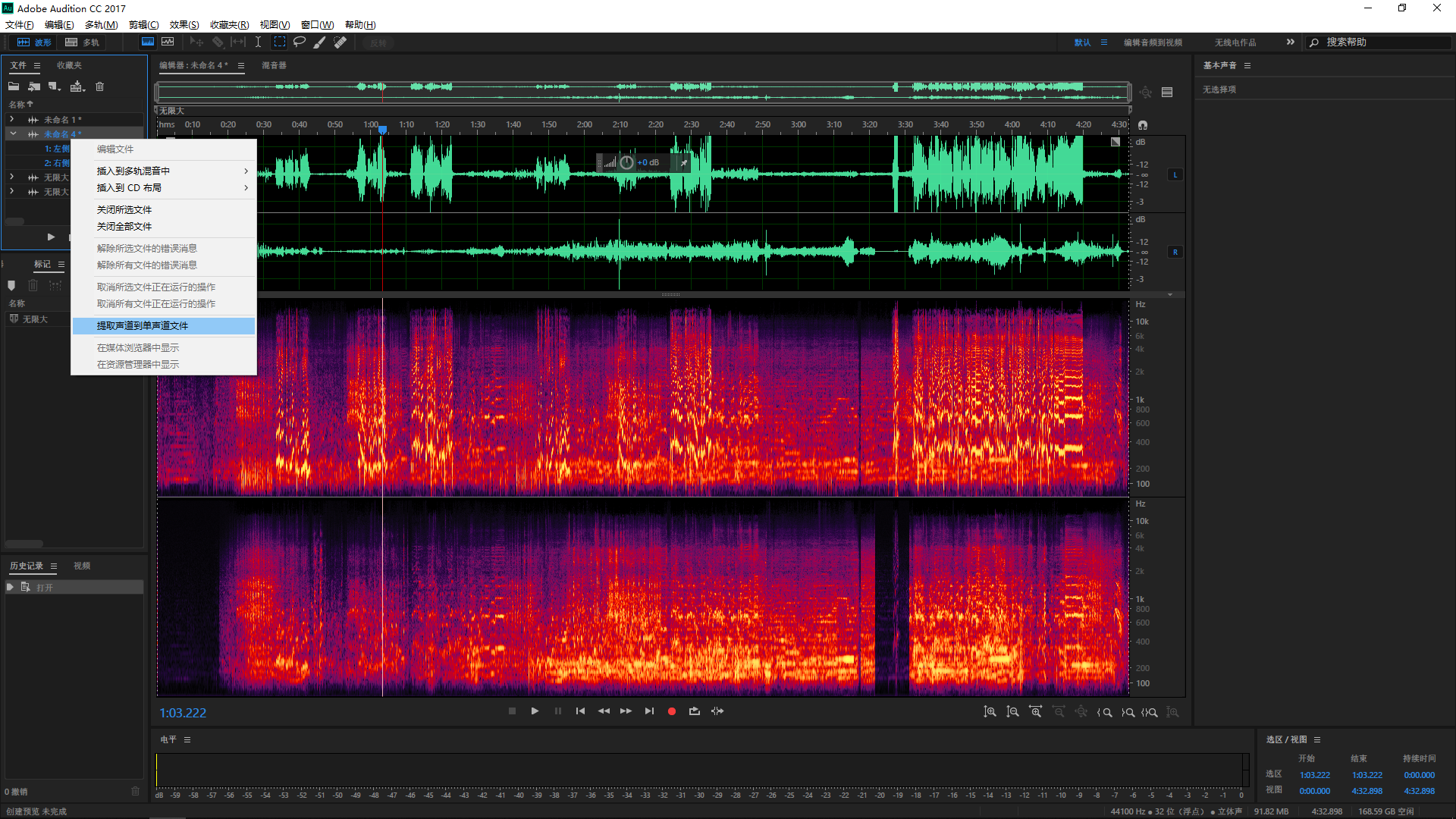Image resolution: width=1456 pixels, height=819 pixels.
Task: Switch to 多轨 multitrack view
Action: (83, 42)
